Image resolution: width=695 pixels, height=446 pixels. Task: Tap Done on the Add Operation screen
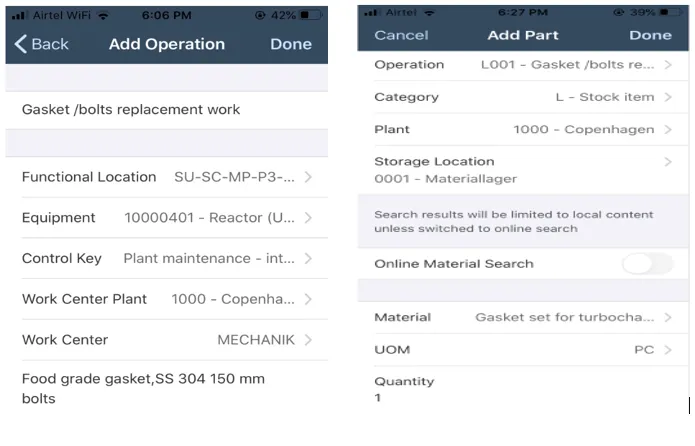(x=291, y=44)
